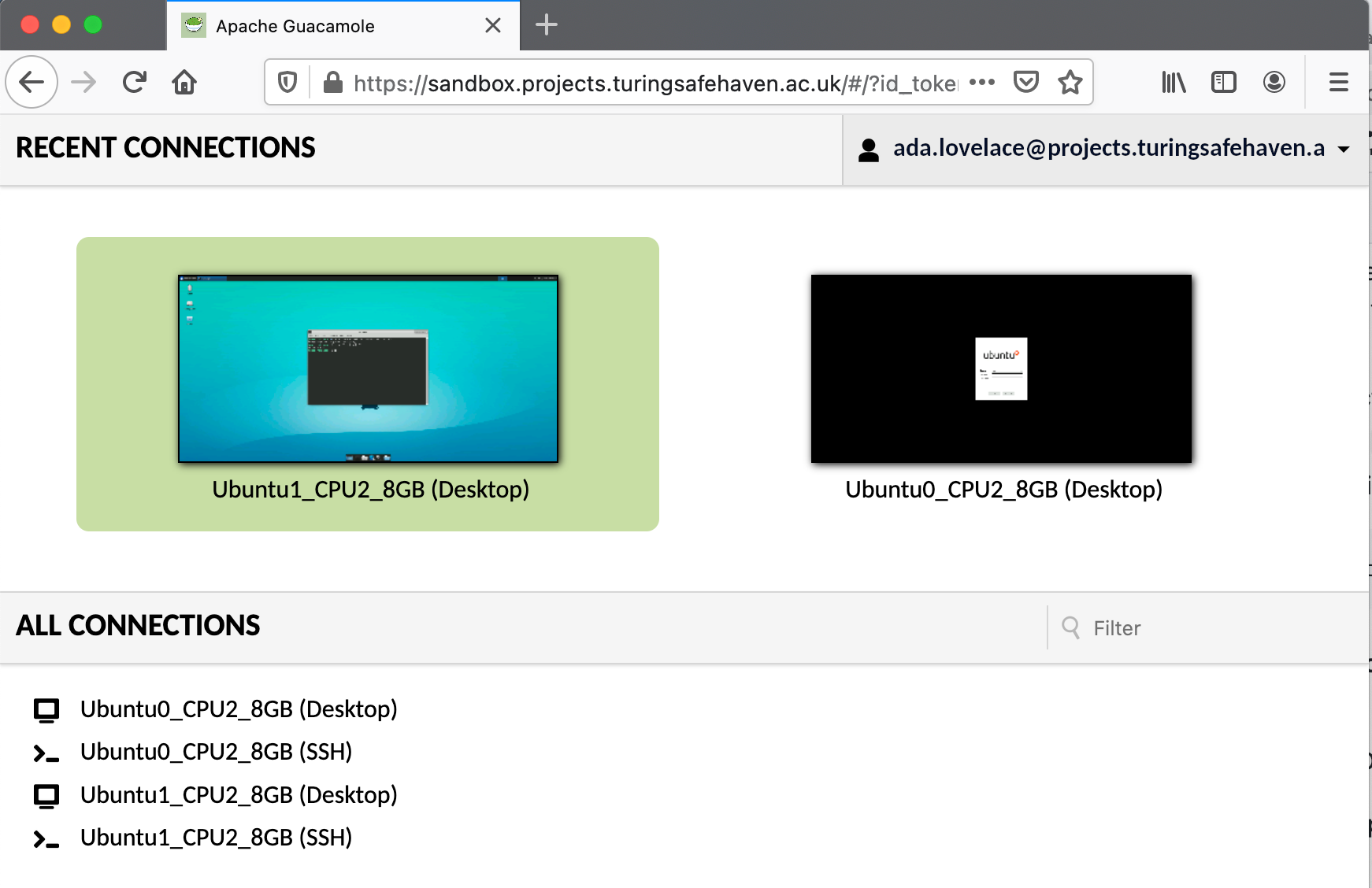
Task: Click the forward navigation arrow
Action: coord(83,82)
